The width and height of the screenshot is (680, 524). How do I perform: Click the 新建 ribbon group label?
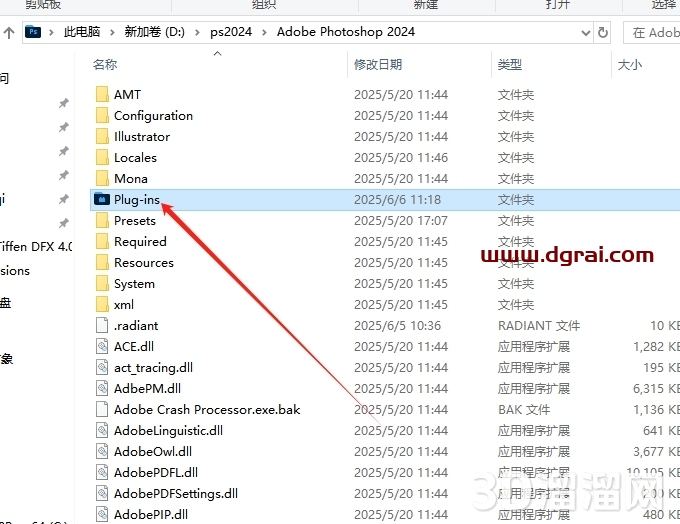point(425,5)
